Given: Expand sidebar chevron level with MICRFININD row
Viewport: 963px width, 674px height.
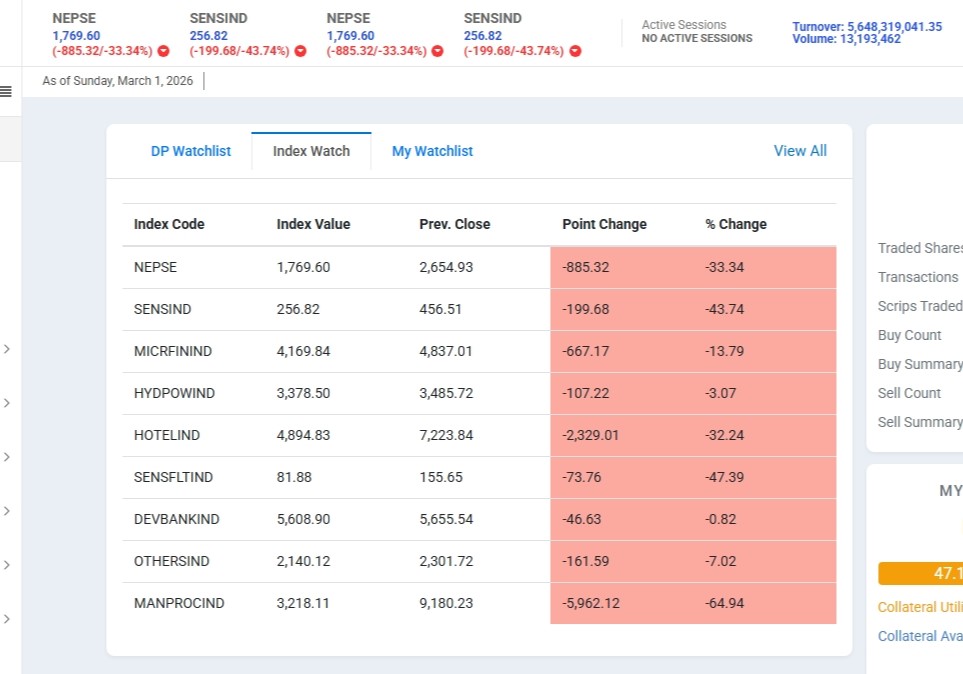Looking at the screenshot, I should [x=7, y=349].
